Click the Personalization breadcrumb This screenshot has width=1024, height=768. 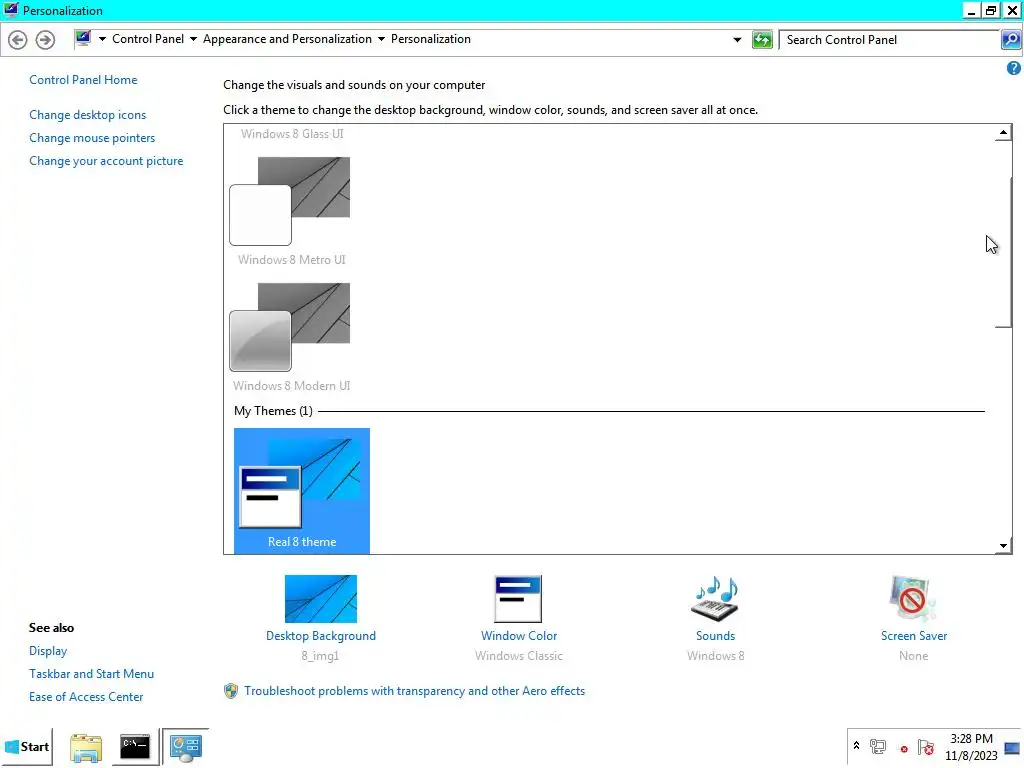(430, 39)
